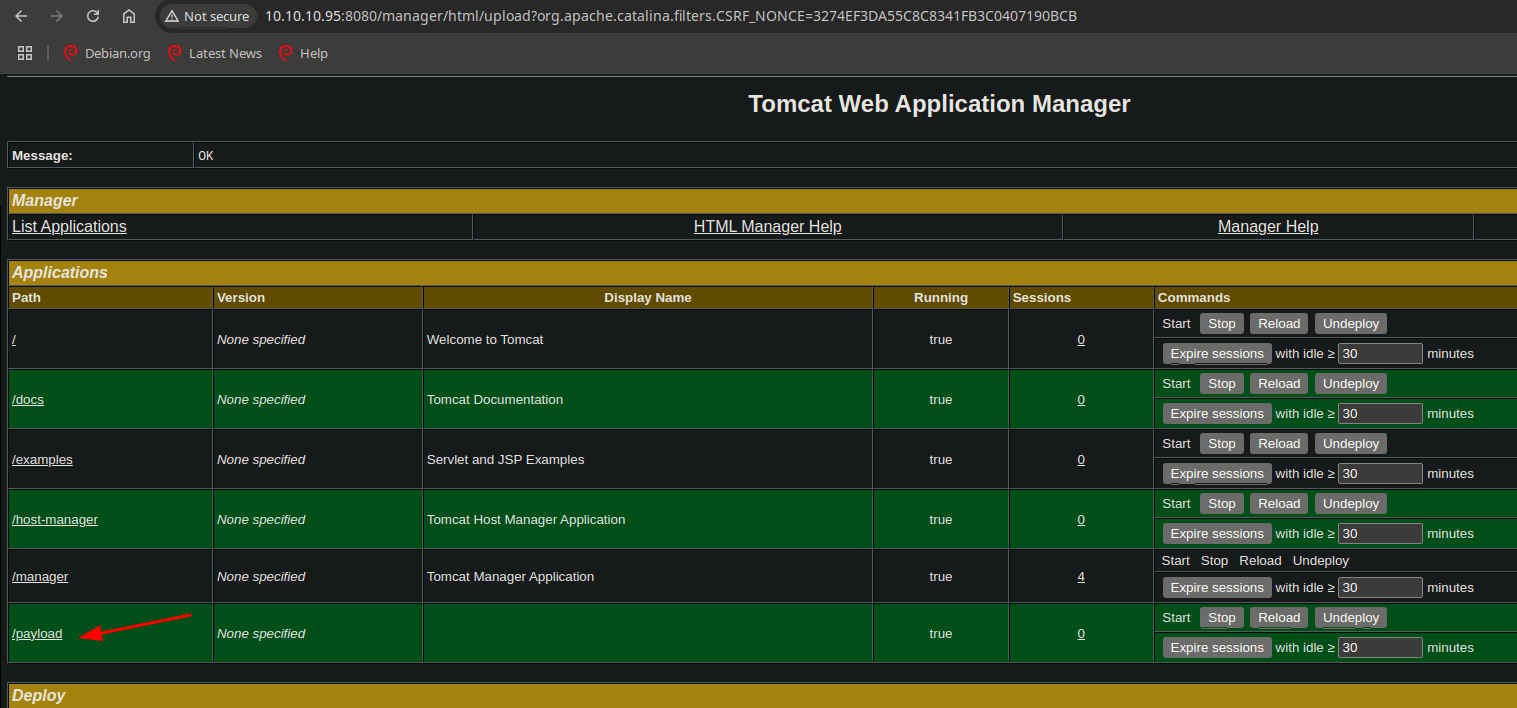The height and width of the screenshot is (708, 1517).
Task: Reload the /host-manager application
Action: coord(1279,503)
